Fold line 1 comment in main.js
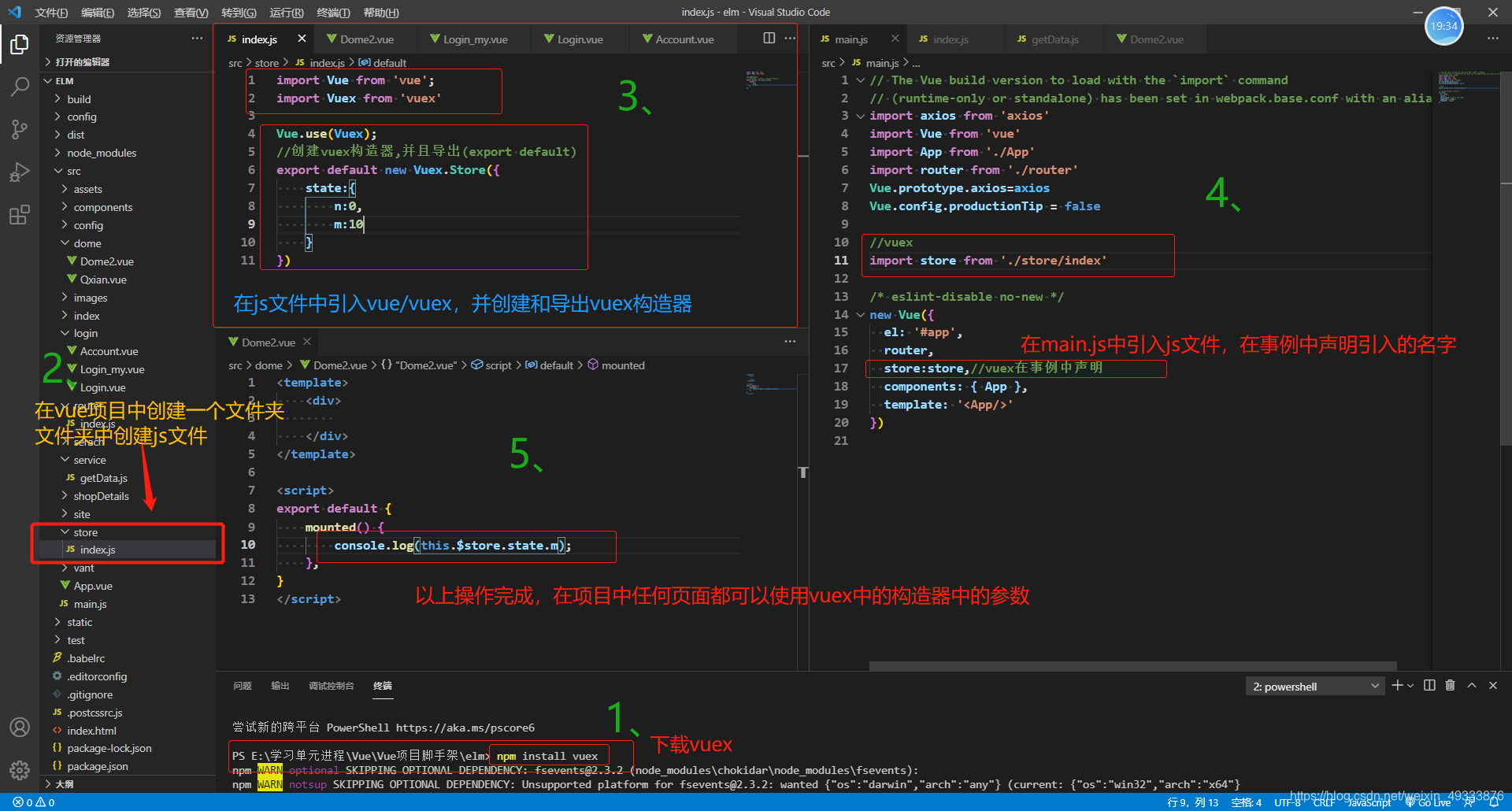This screenshot has height=811, width=1512. [861, 80]
